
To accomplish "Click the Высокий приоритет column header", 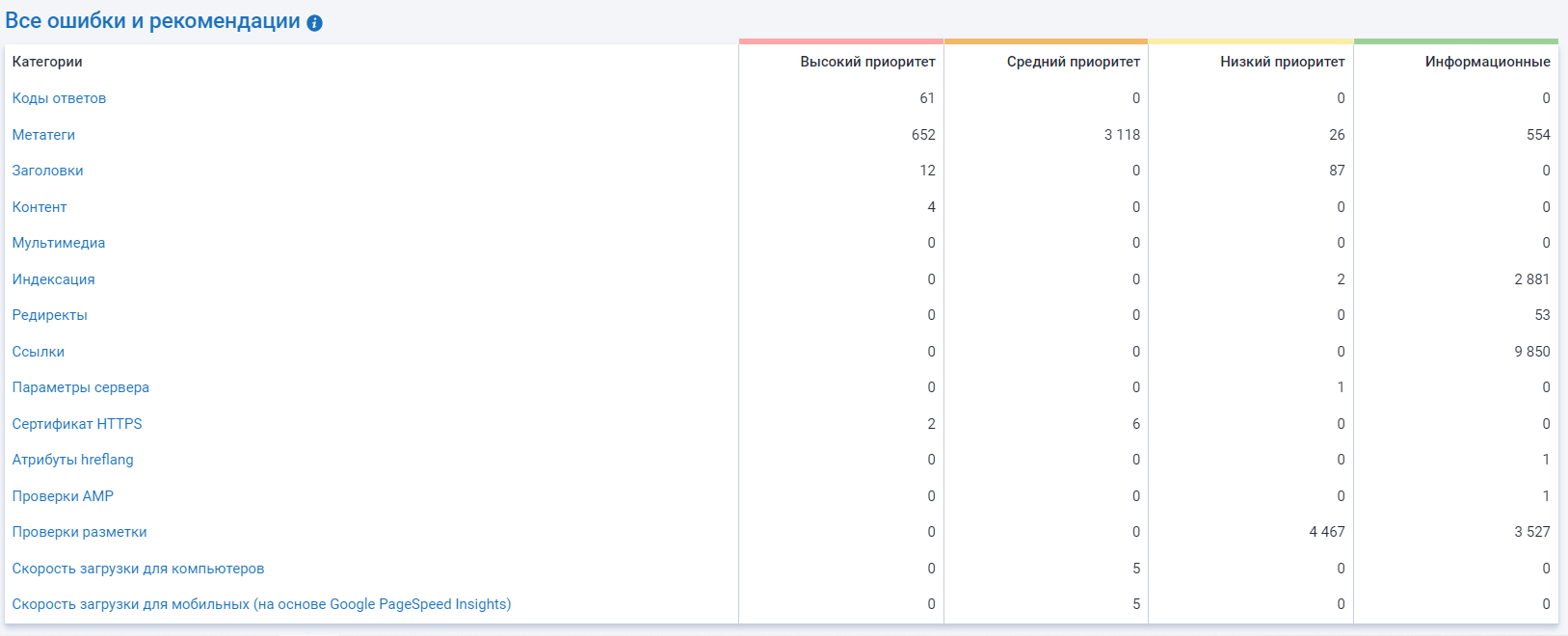I will point(867,62).
